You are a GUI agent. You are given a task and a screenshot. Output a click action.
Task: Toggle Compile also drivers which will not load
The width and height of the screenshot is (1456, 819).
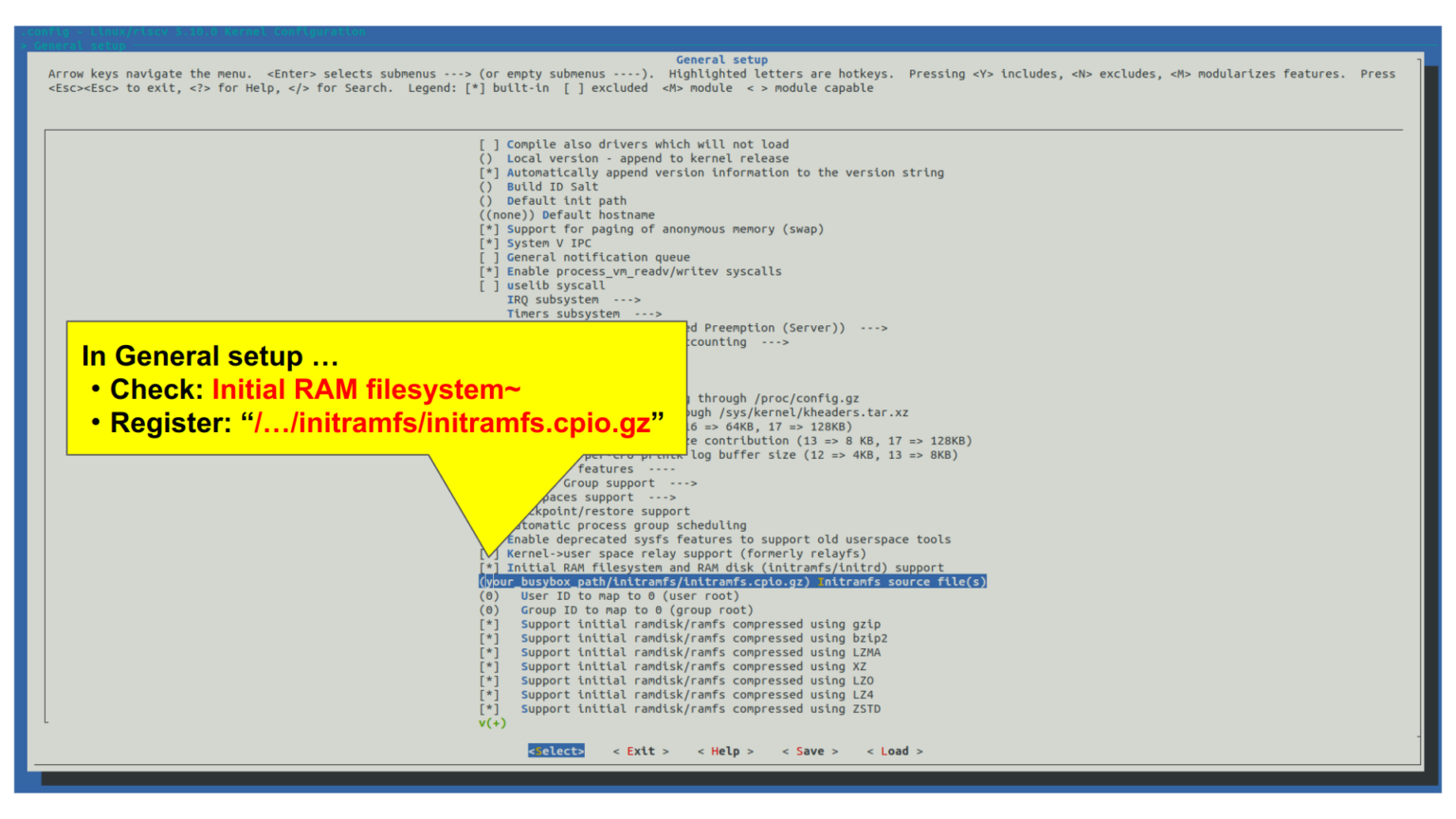(646, 145)
